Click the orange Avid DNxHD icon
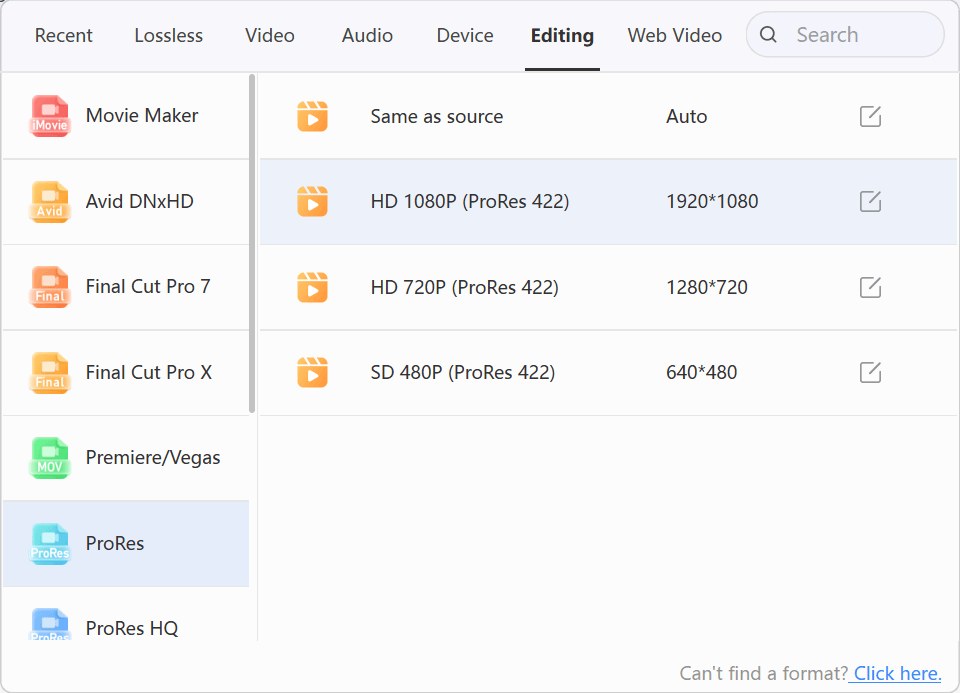 click(50, 201)
